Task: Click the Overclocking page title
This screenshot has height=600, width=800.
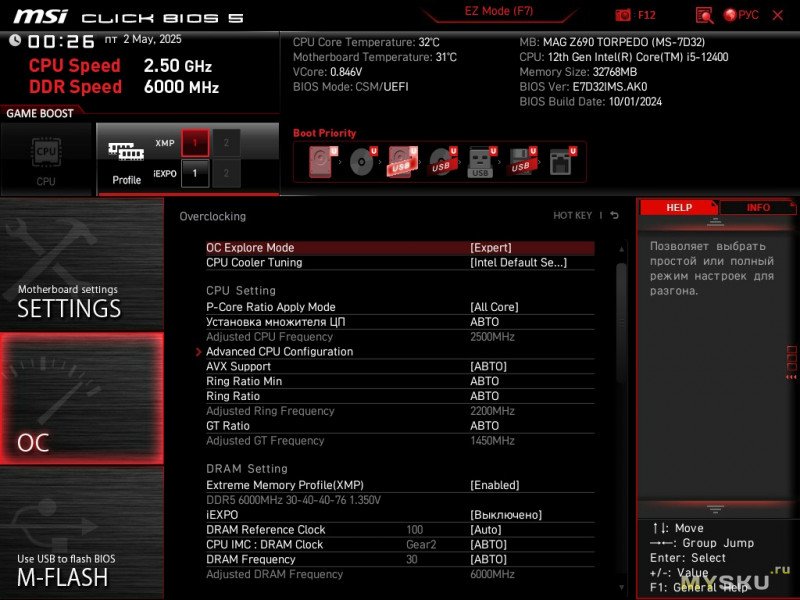Action: coord(213,216)
